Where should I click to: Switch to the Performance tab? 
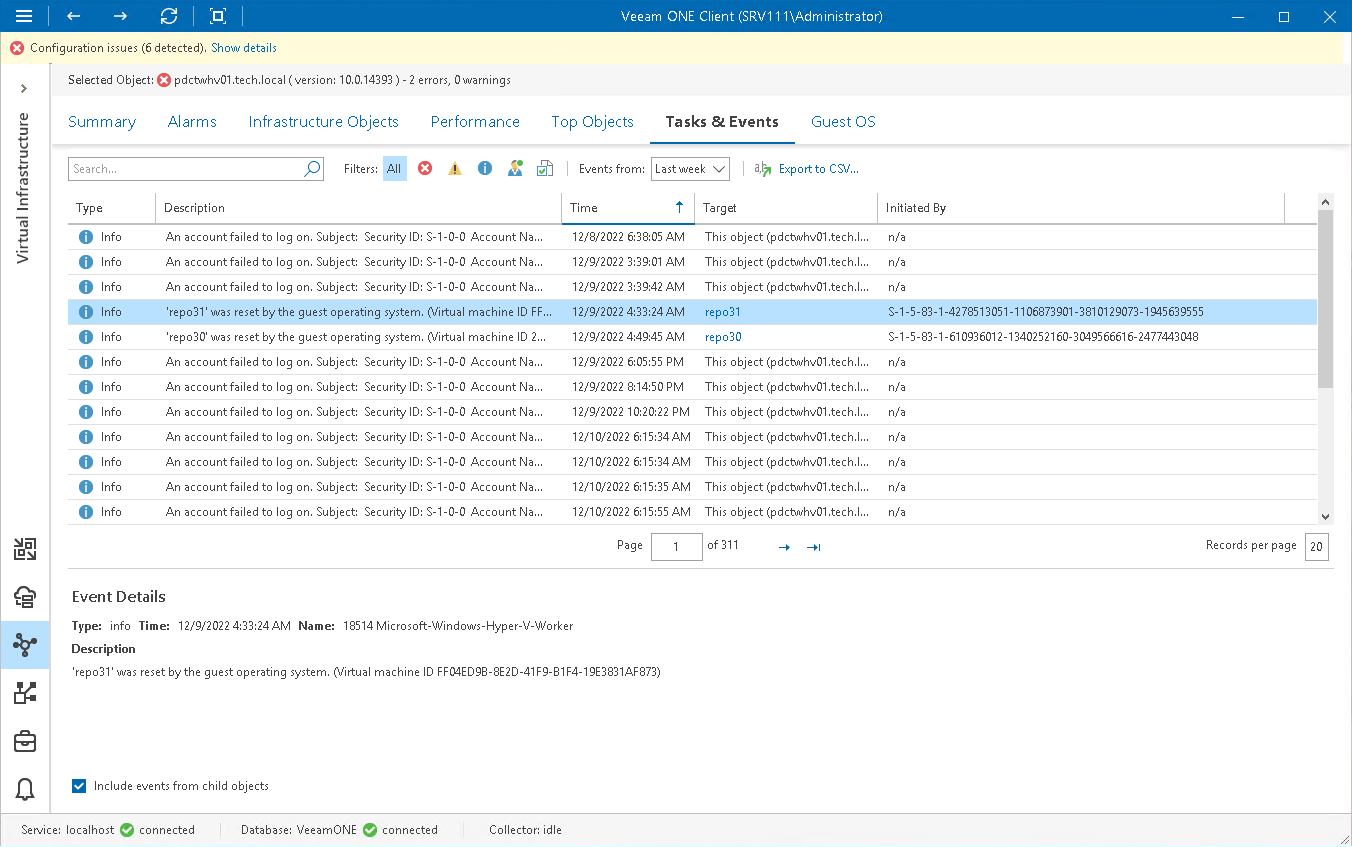[x=475, y=121]
